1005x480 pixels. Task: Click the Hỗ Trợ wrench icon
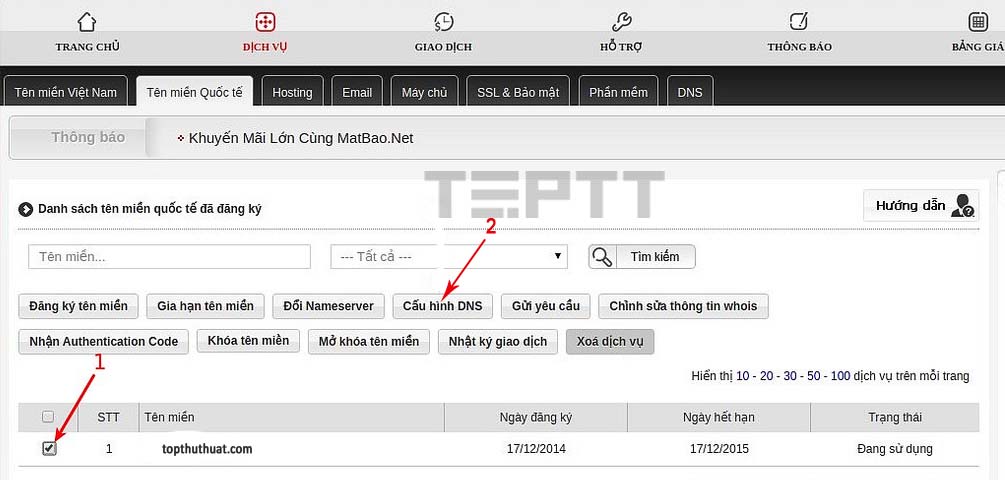621,21
